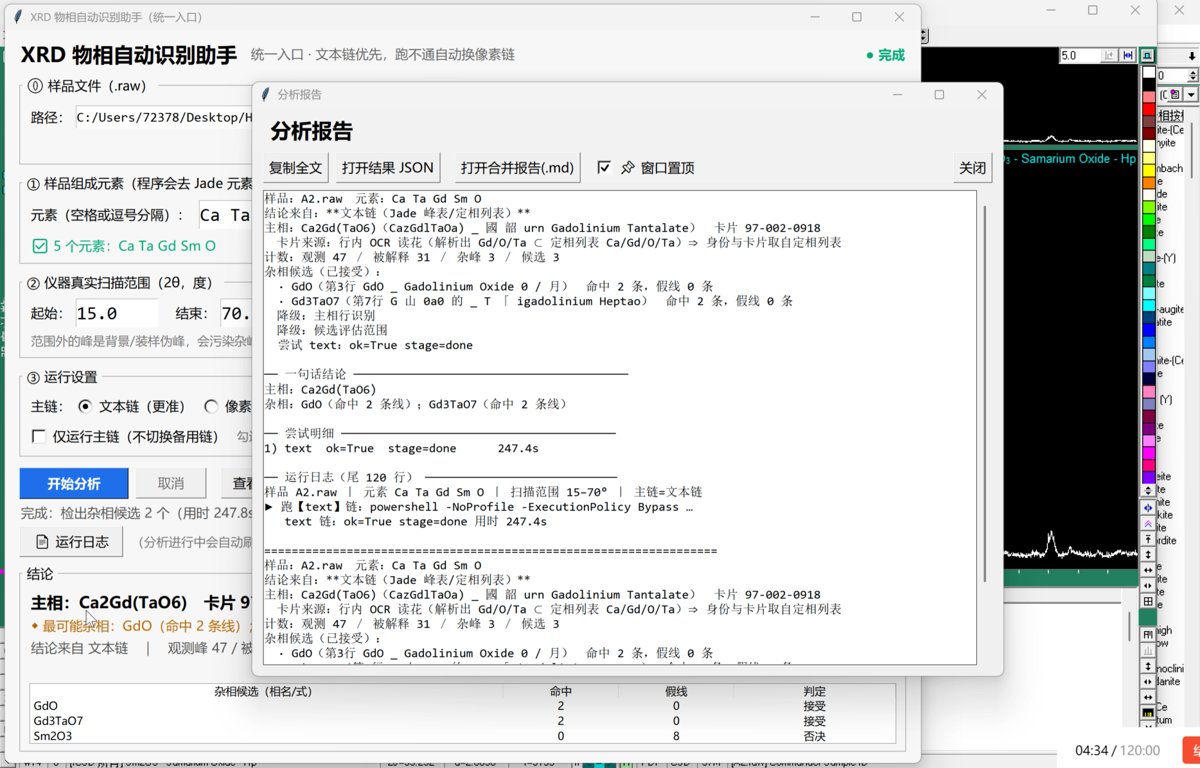Click the small icon beside Jade's phase dropdown
1200x768 pixels.
pyautogui.click(x=1175, y=94)
